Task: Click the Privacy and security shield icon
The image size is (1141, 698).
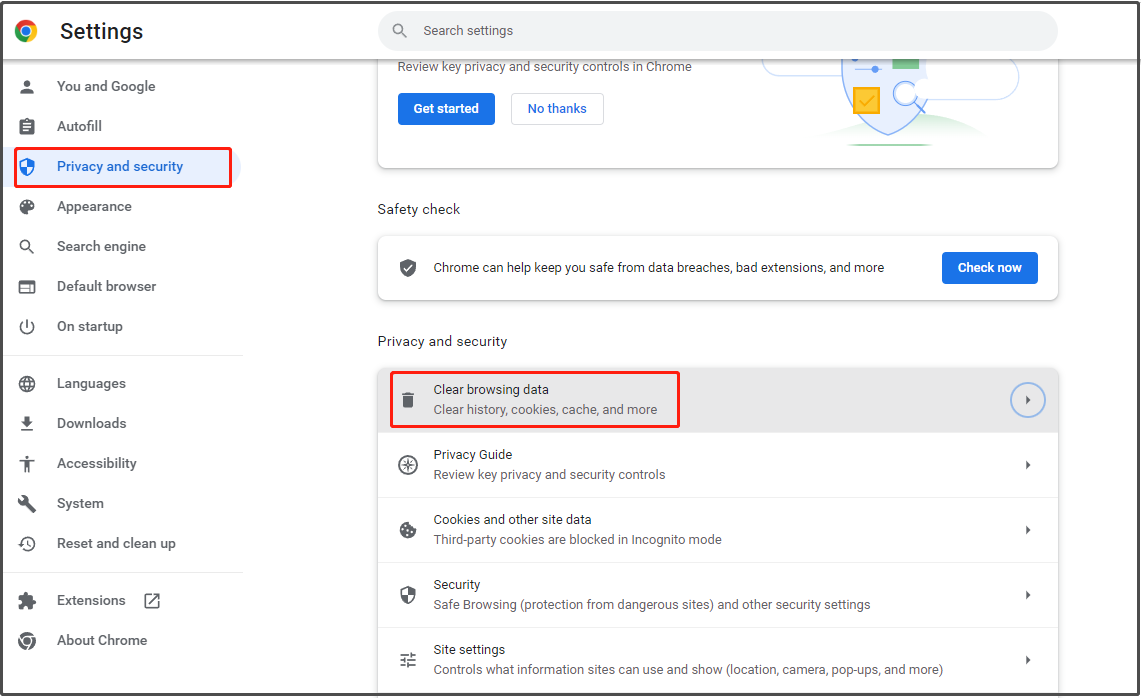Action: point(28,166)
